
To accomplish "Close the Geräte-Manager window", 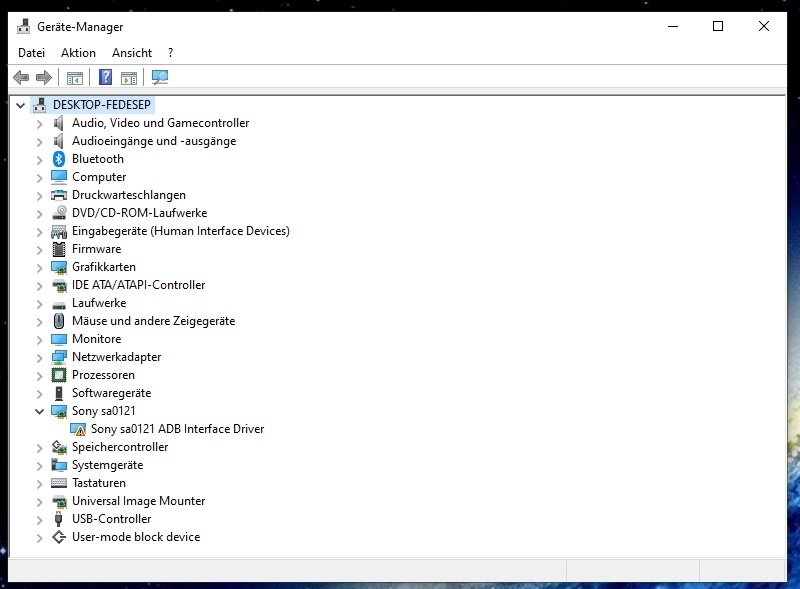I will (763, 26).
